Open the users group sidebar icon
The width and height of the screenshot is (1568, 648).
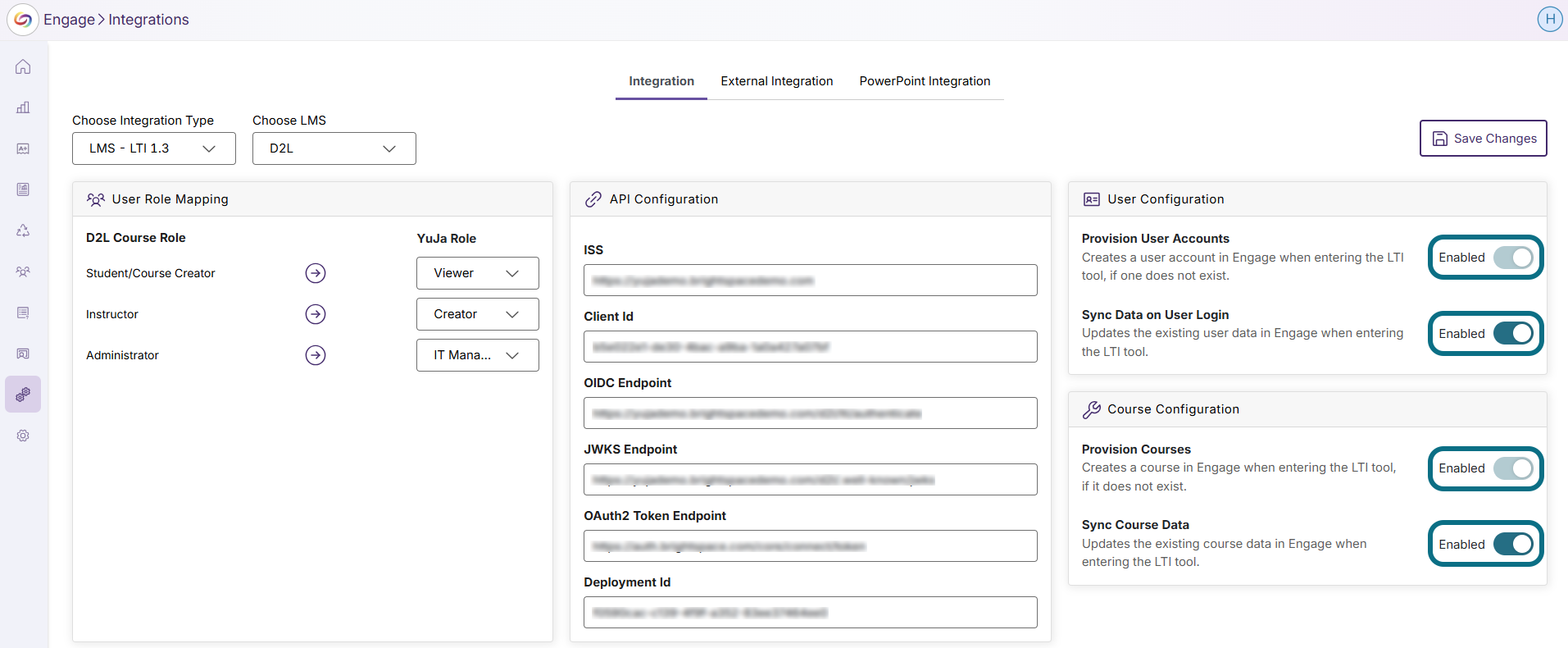tap(23, 272)
